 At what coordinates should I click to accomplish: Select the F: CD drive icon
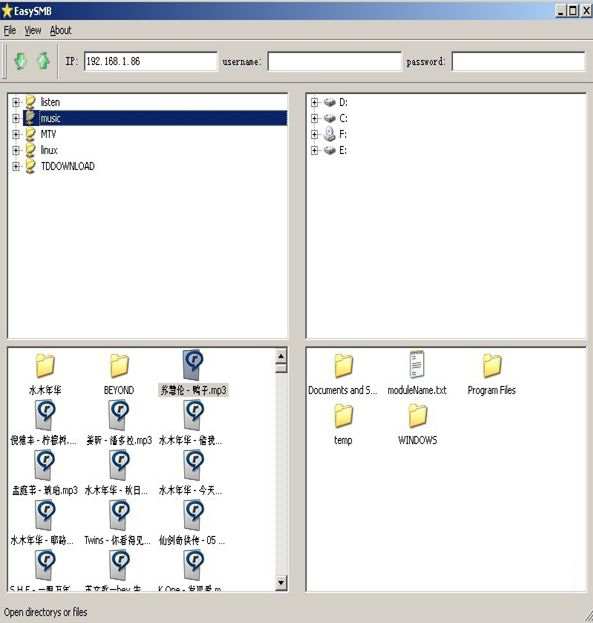tap(329, 134)
